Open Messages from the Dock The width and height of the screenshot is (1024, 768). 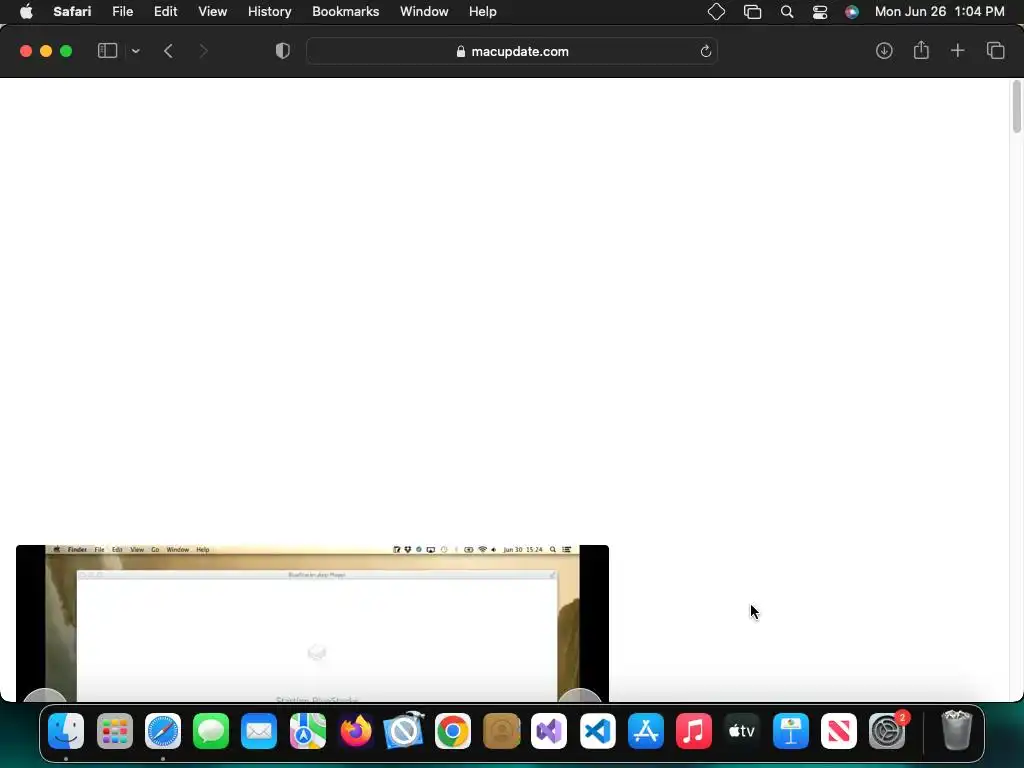[211, 731]
